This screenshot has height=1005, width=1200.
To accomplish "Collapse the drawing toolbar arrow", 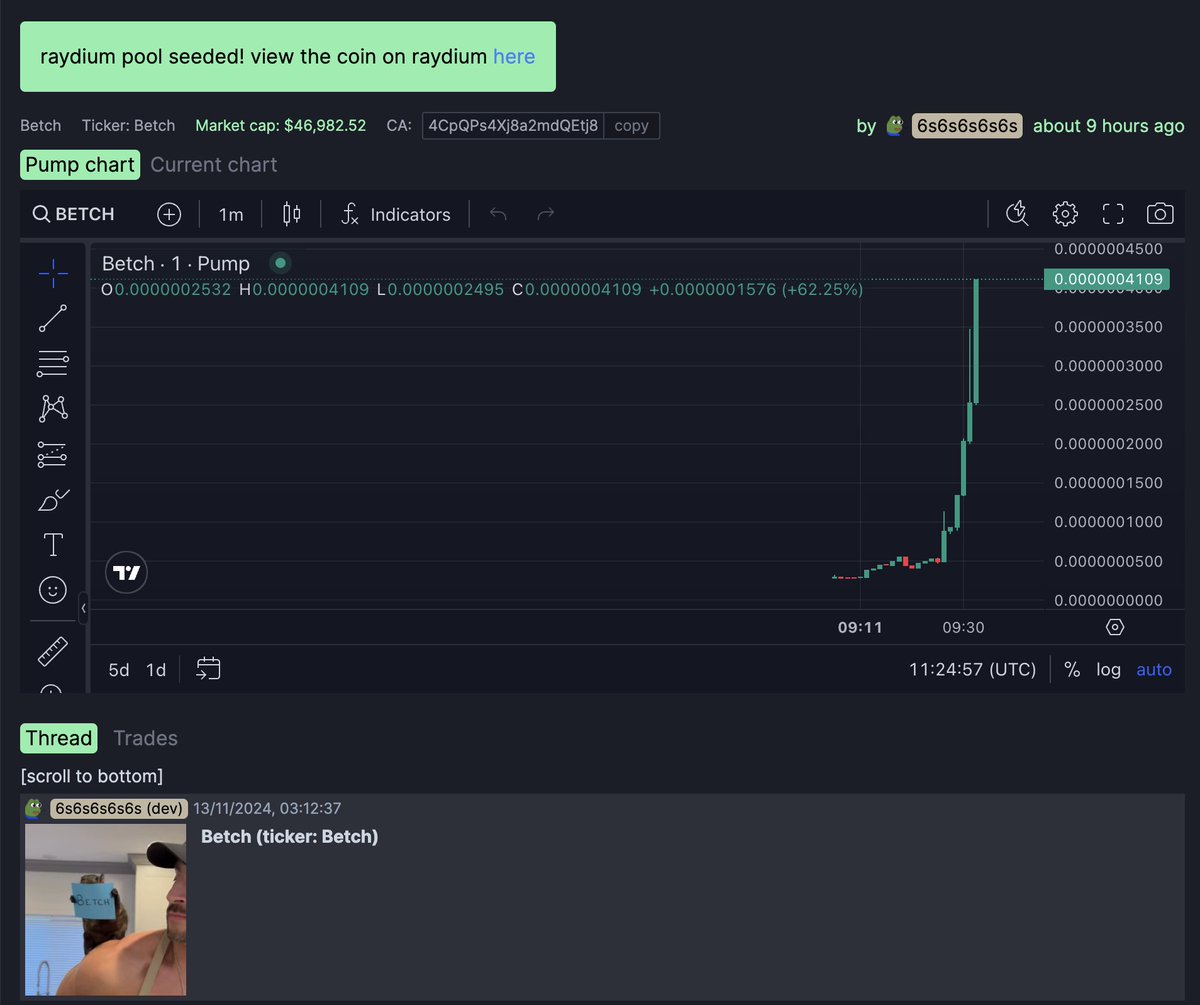I will pos(83,607).
